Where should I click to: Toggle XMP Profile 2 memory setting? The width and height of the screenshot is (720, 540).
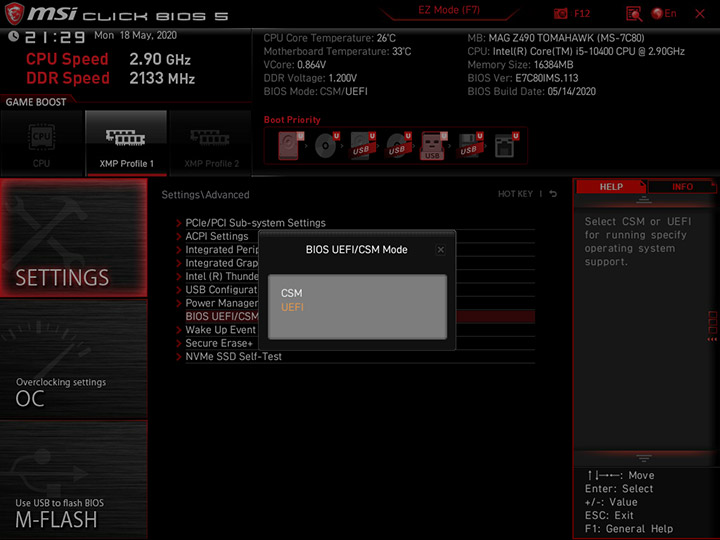[x=211, y=143]
